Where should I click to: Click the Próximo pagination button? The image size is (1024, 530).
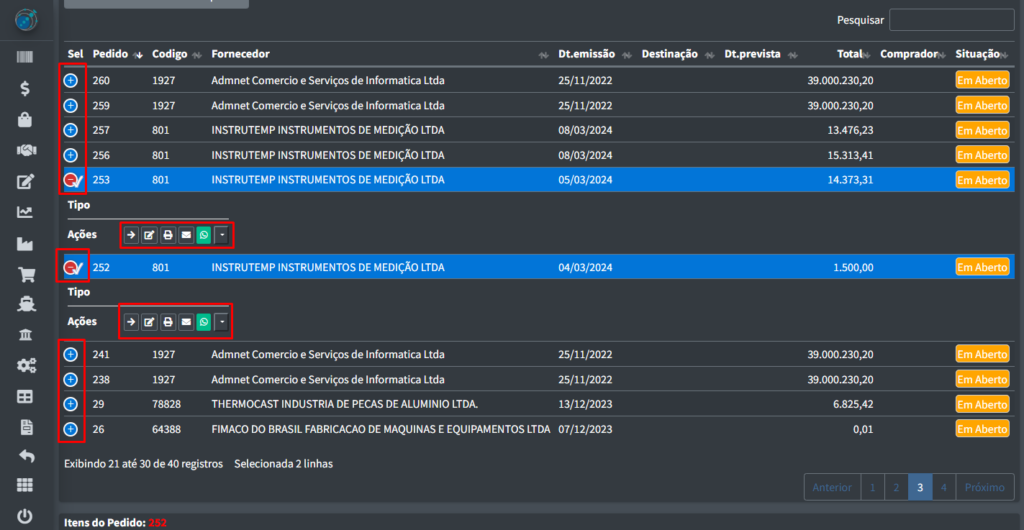click(984, 487)
